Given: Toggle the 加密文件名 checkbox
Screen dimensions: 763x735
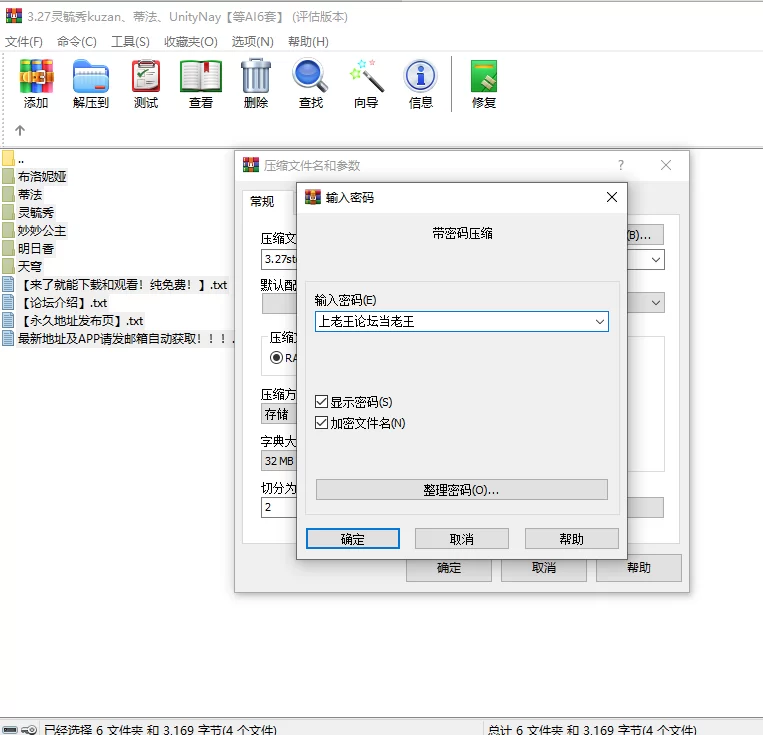Looking at the screenshot, I should point(322,423).
